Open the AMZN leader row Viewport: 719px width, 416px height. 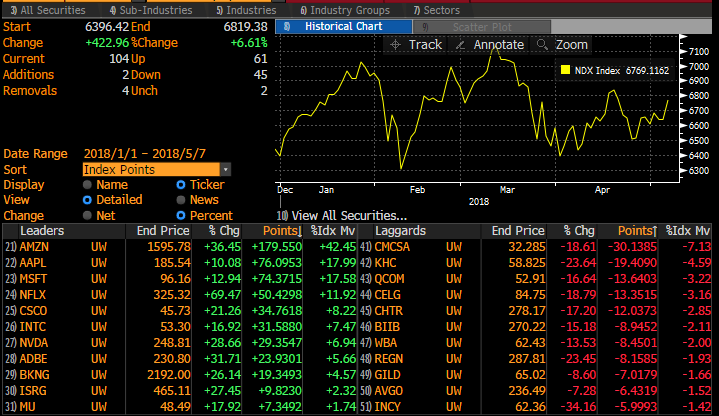click(x=180, y=247)
